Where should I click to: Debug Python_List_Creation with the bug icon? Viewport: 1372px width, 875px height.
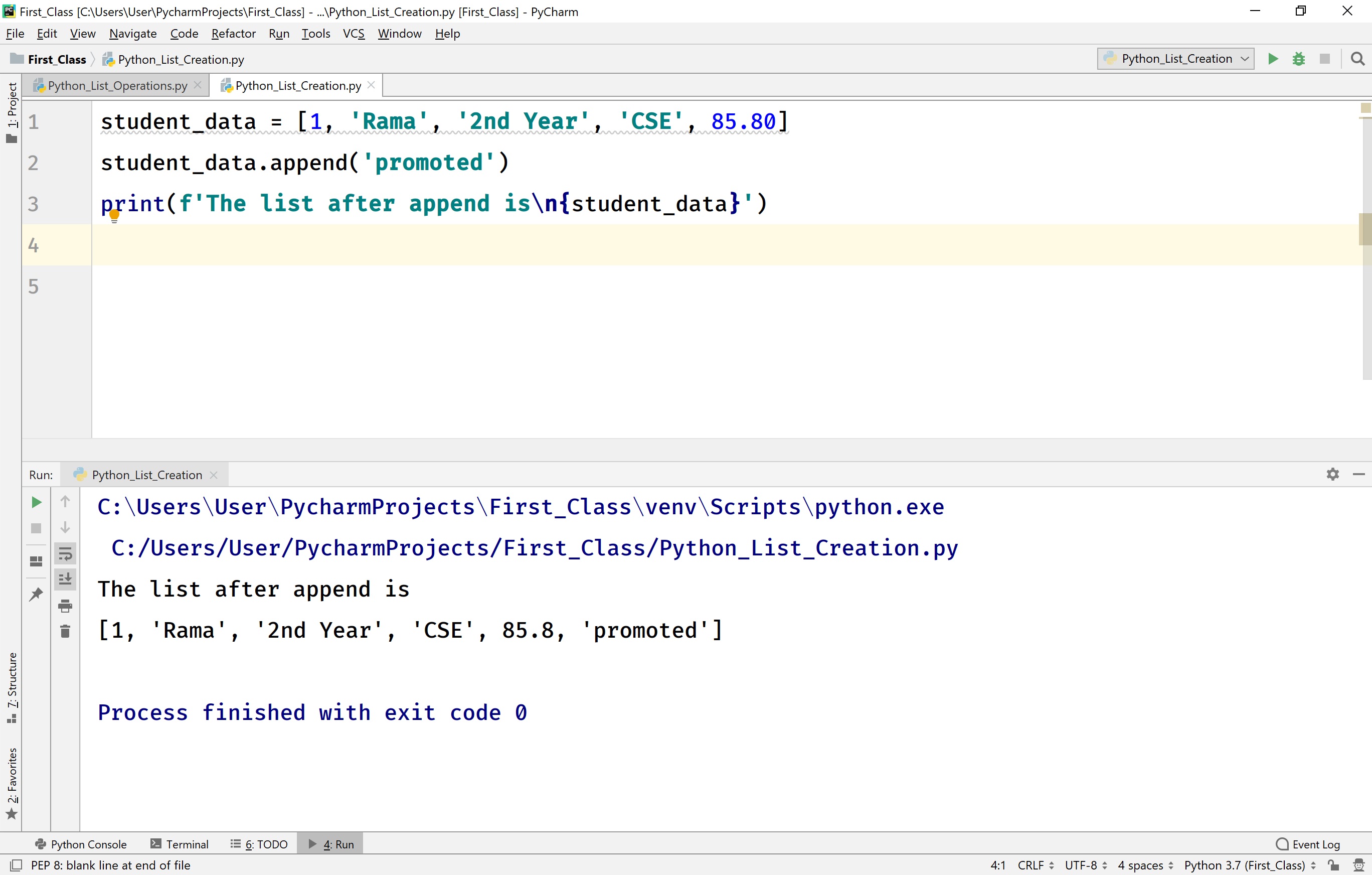click(1299, 58)
